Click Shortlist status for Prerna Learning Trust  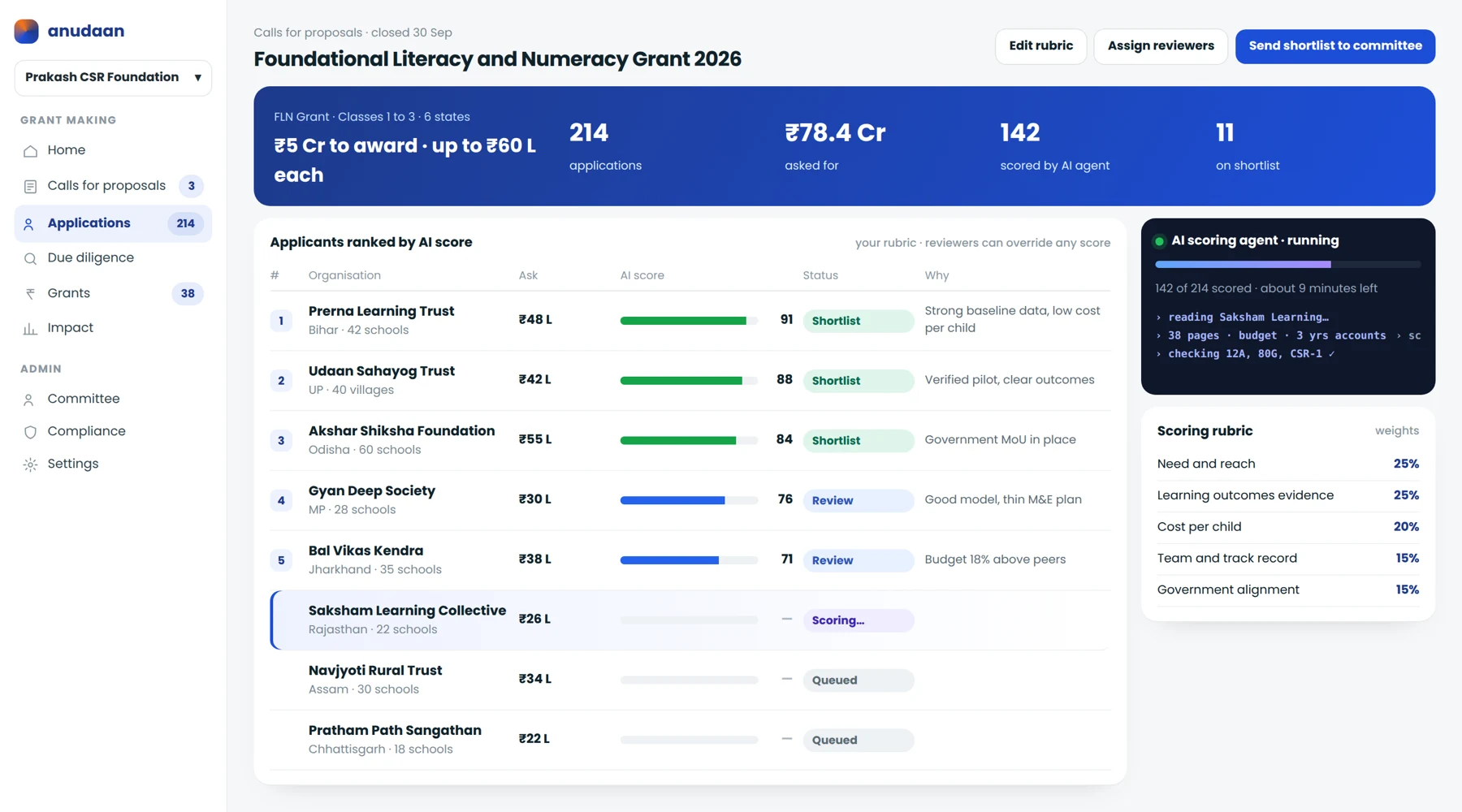click(859, 321)
